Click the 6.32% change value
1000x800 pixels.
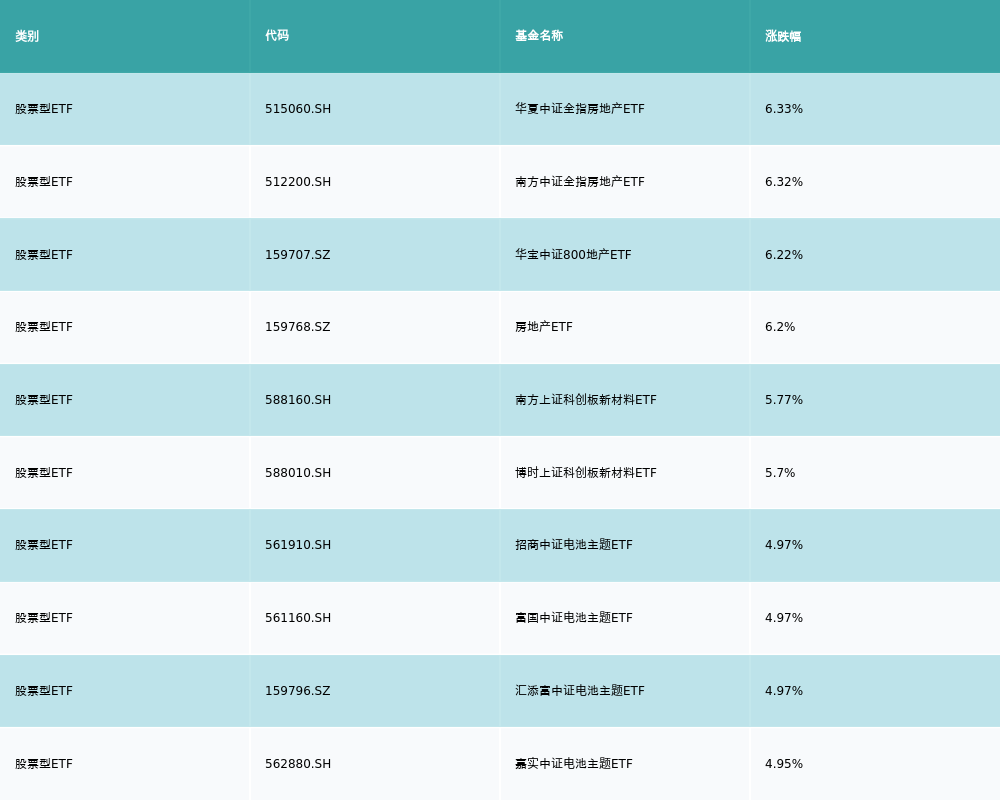pyautogui.click(x=784, y=182)
